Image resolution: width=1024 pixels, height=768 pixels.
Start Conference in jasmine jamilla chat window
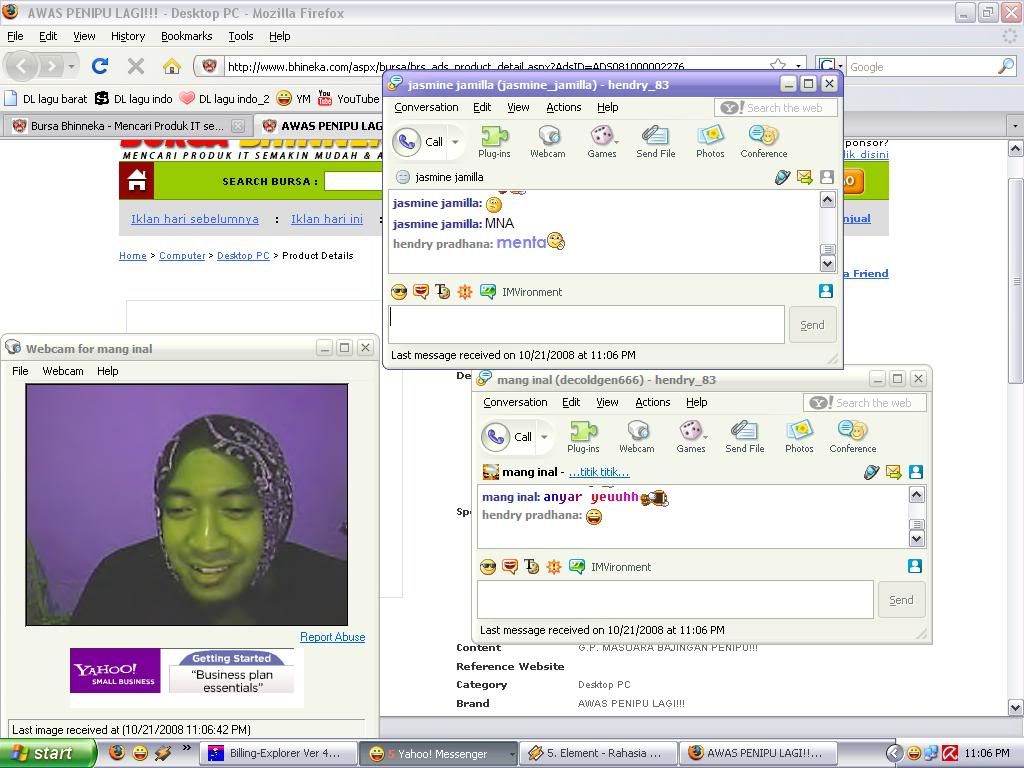click(763, 142)
